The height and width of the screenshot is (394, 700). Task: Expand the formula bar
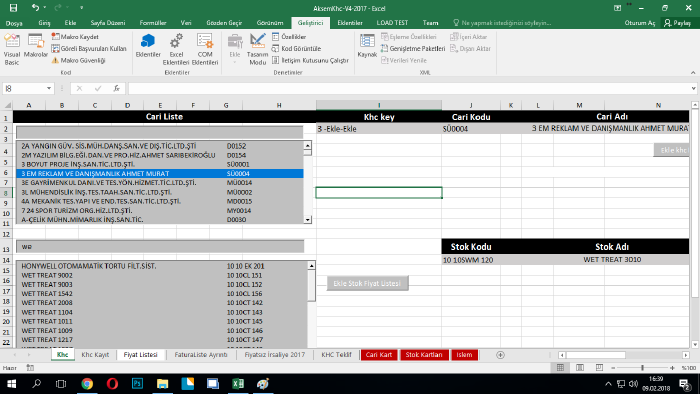[693, 88]
